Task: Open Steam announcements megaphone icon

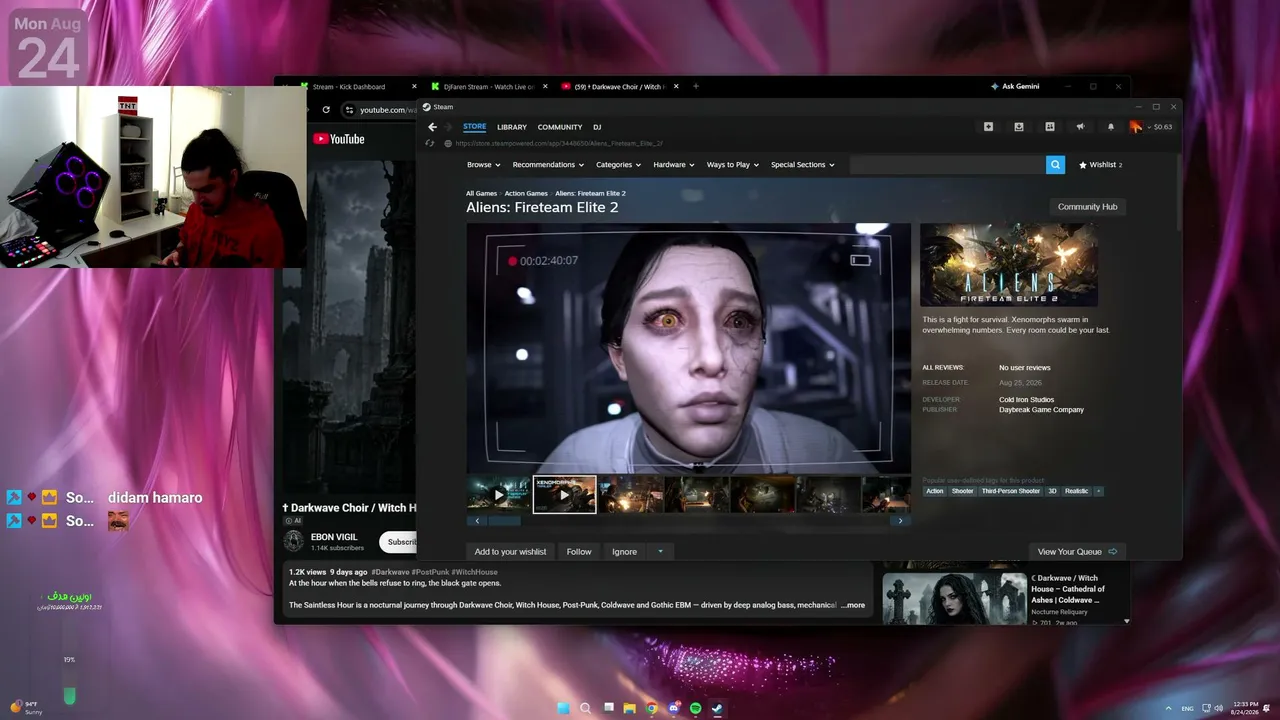Action: [x=1080, y=127]
